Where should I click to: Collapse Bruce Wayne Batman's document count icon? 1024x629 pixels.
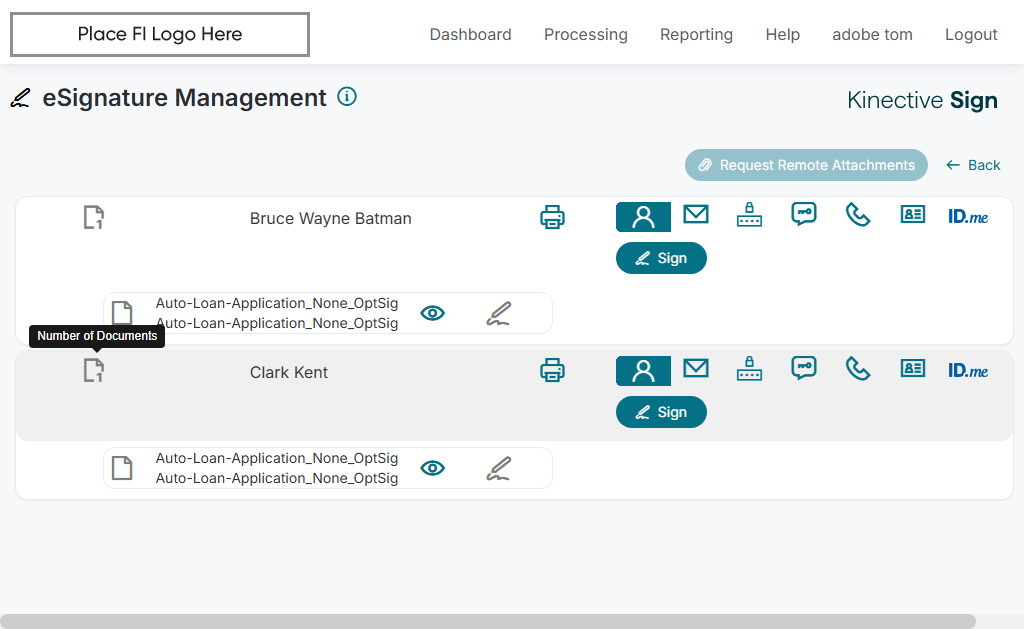tap(93, 217)
